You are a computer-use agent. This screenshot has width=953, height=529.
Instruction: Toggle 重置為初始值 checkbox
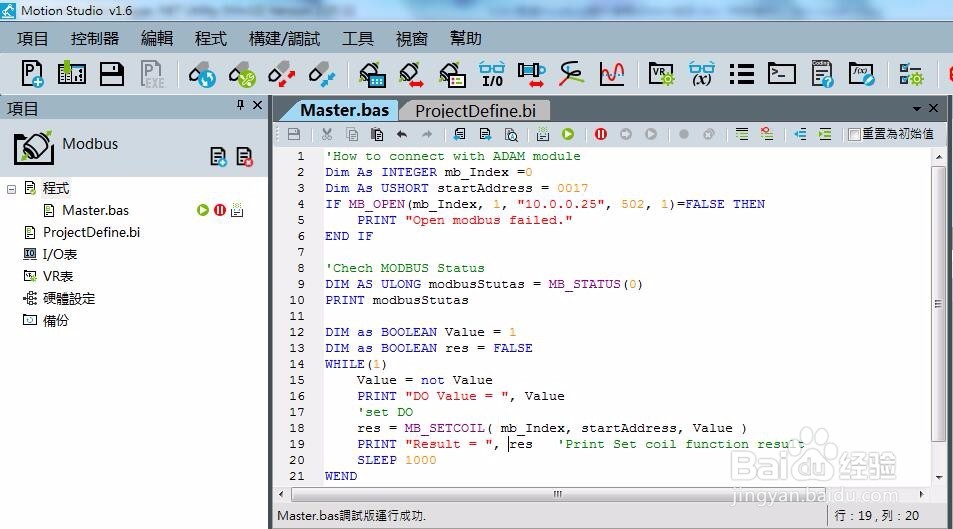pos(855,134)
